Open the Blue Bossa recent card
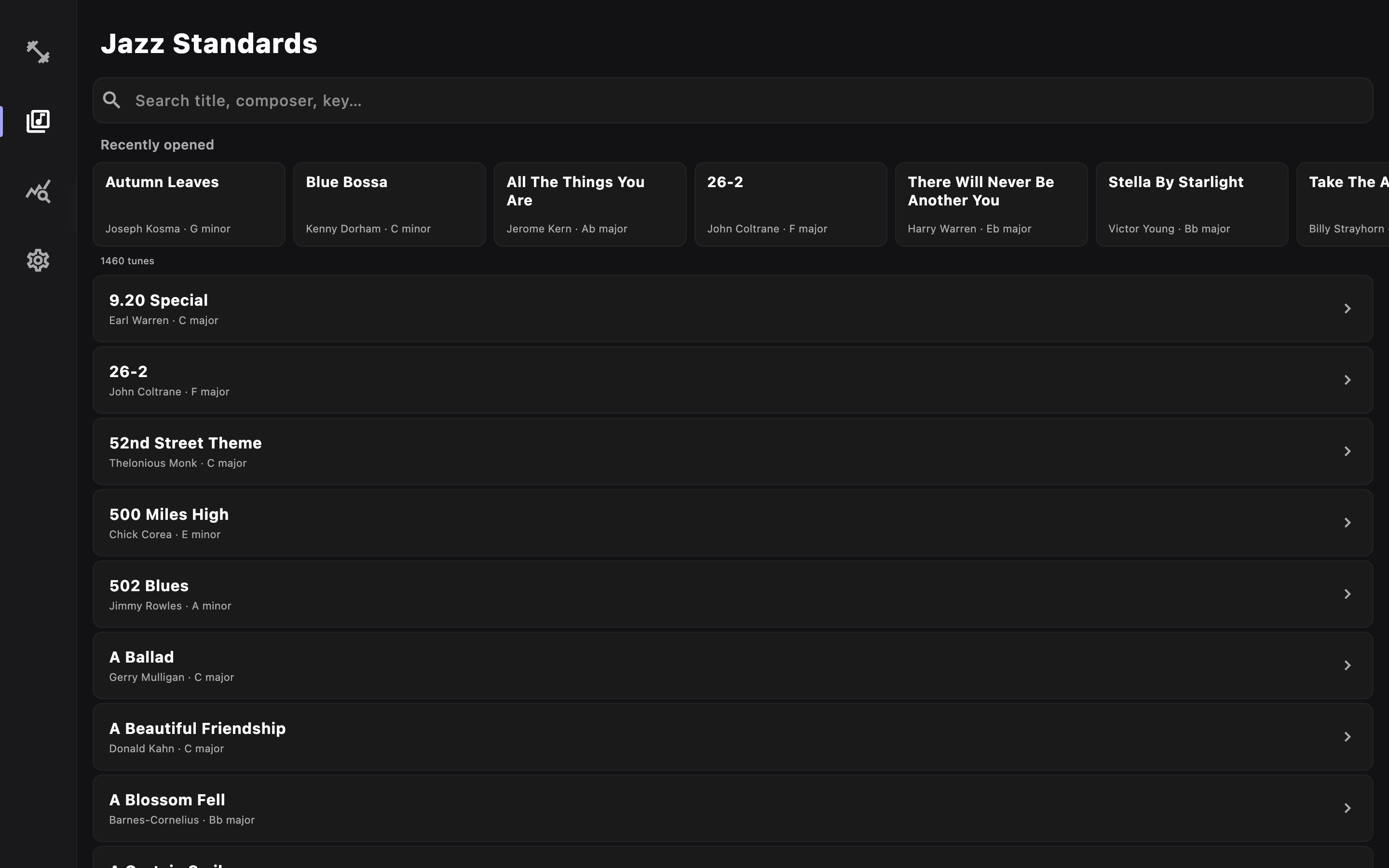Viewport: 1389px width, 868px height. [x=389, y=204]
